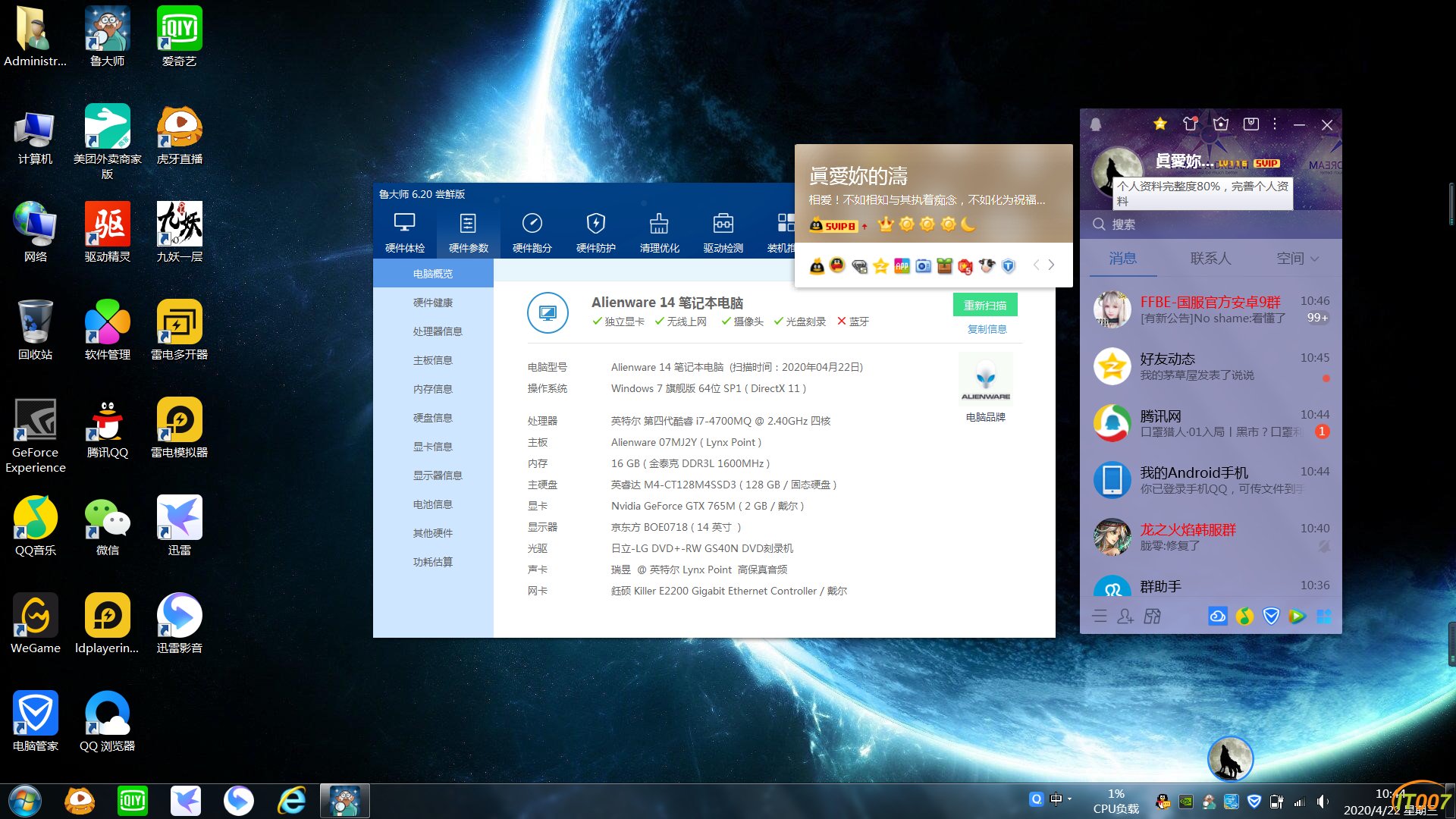This screenshot has width=1456, height=819.
Task: Show next badges on profile card arrow
Action: pos(1051,265)
